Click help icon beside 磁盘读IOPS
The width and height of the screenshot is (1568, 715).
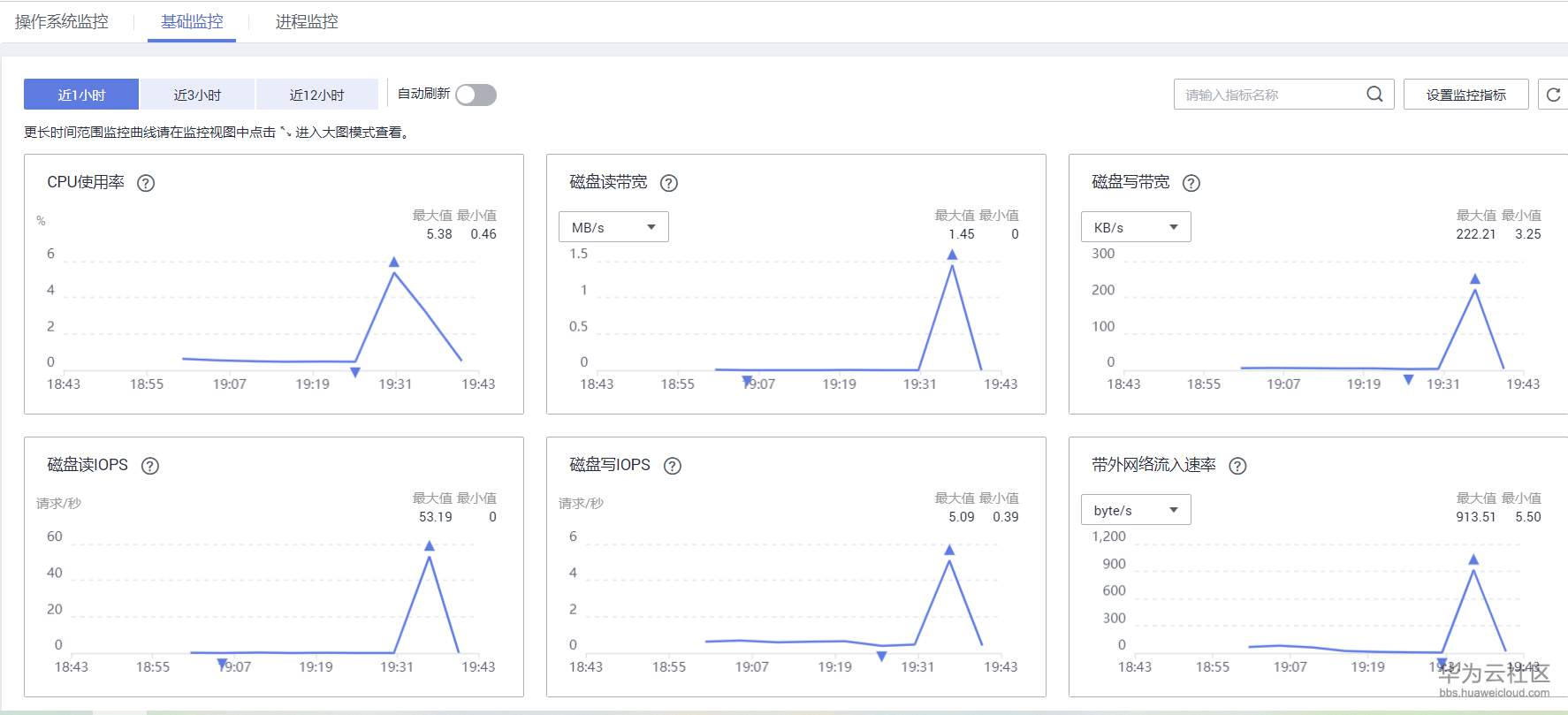[x=150, y=466]
